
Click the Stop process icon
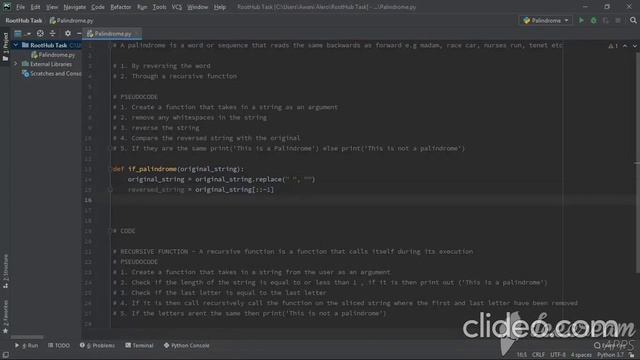(618, 20)
